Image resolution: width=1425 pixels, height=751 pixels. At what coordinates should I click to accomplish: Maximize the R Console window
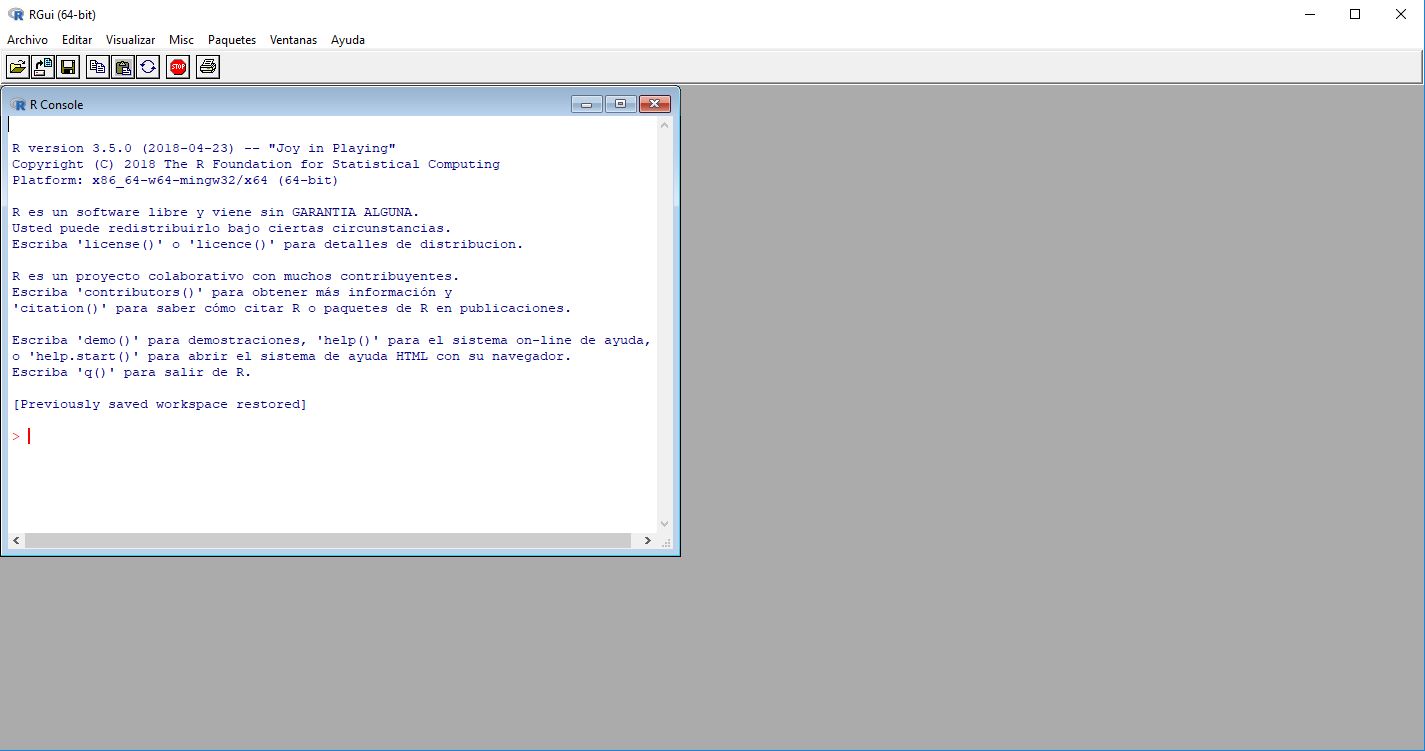pos(620,103)
